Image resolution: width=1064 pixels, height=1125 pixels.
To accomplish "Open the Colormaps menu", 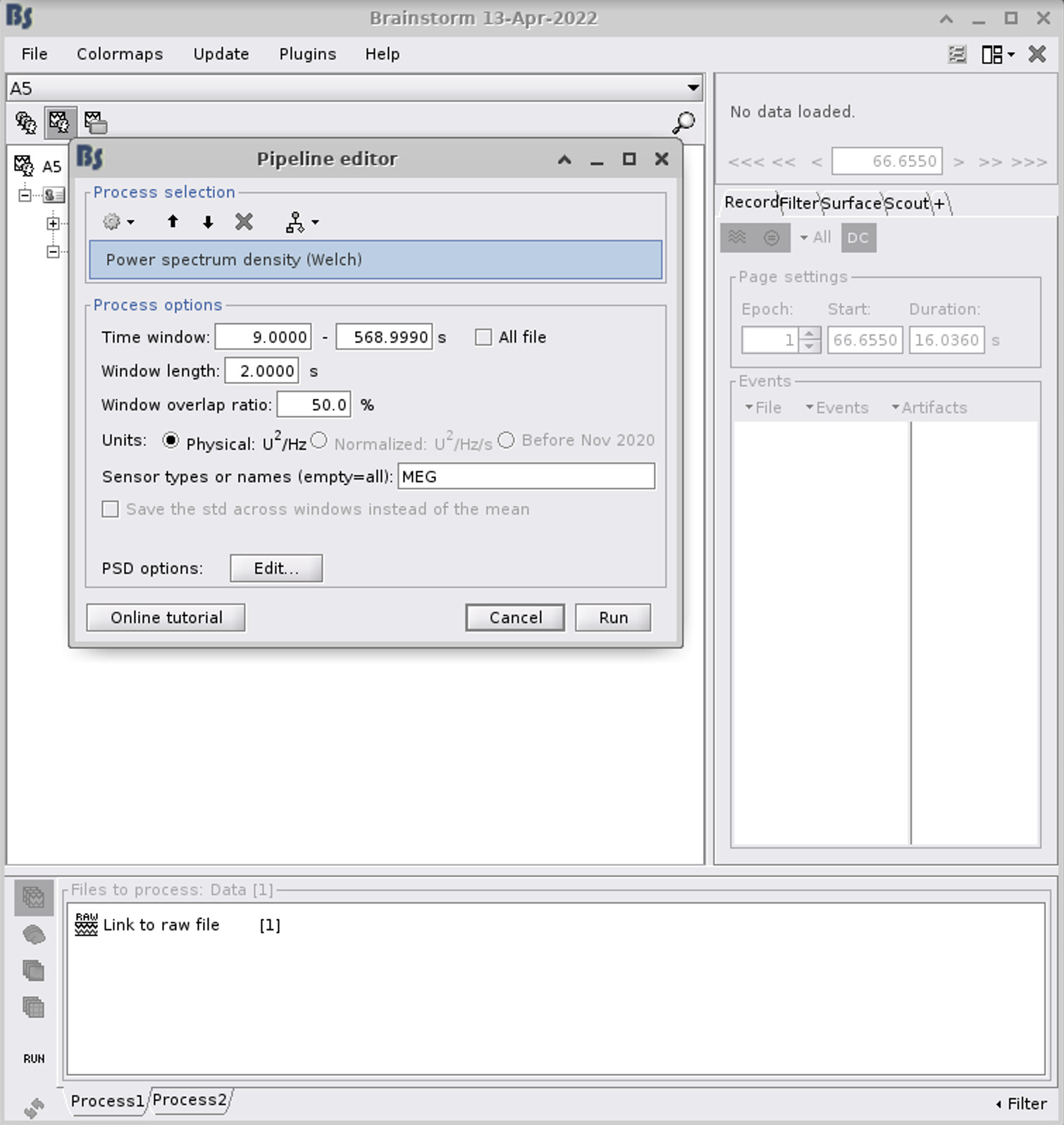I will 120,54.
